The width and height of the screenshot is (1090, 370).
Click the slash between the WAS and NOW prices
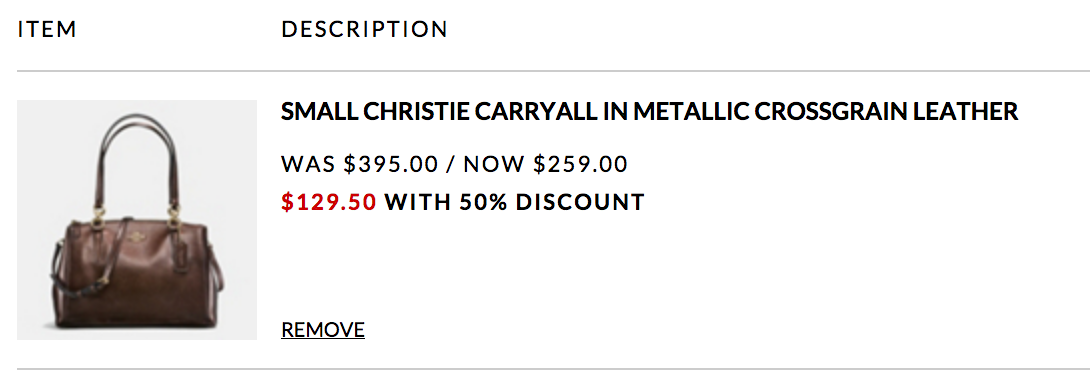pos(450,164)
